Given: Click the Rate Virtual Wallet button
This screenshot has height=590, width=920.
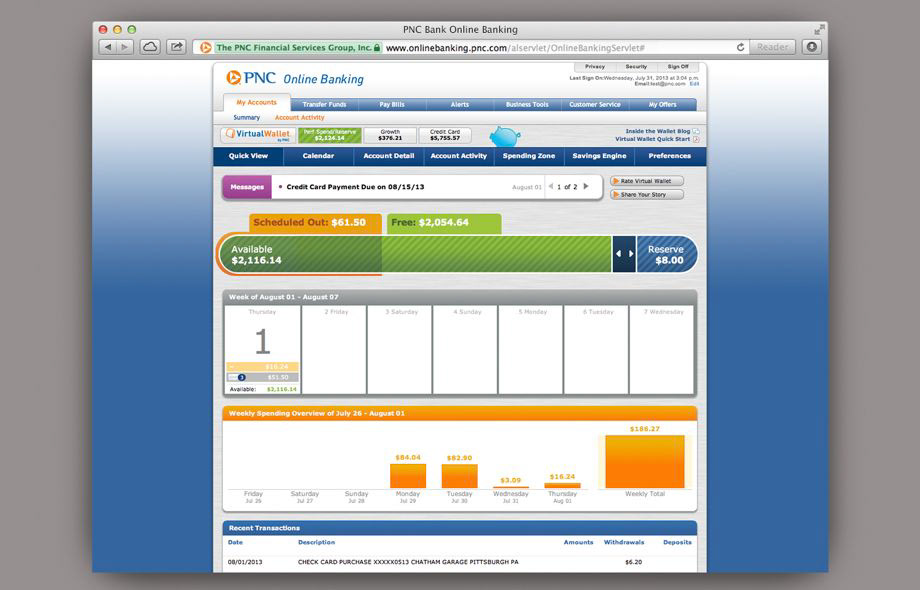Looking at the screenshot, I should click(647, 181).
